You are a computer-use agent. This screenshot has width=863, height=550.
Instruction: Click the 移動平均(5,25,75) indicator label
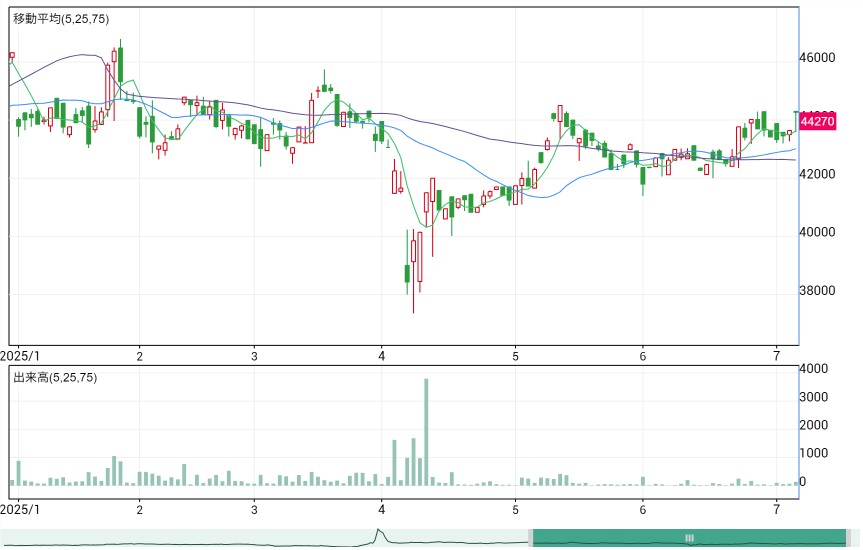(x=61, y=19)
